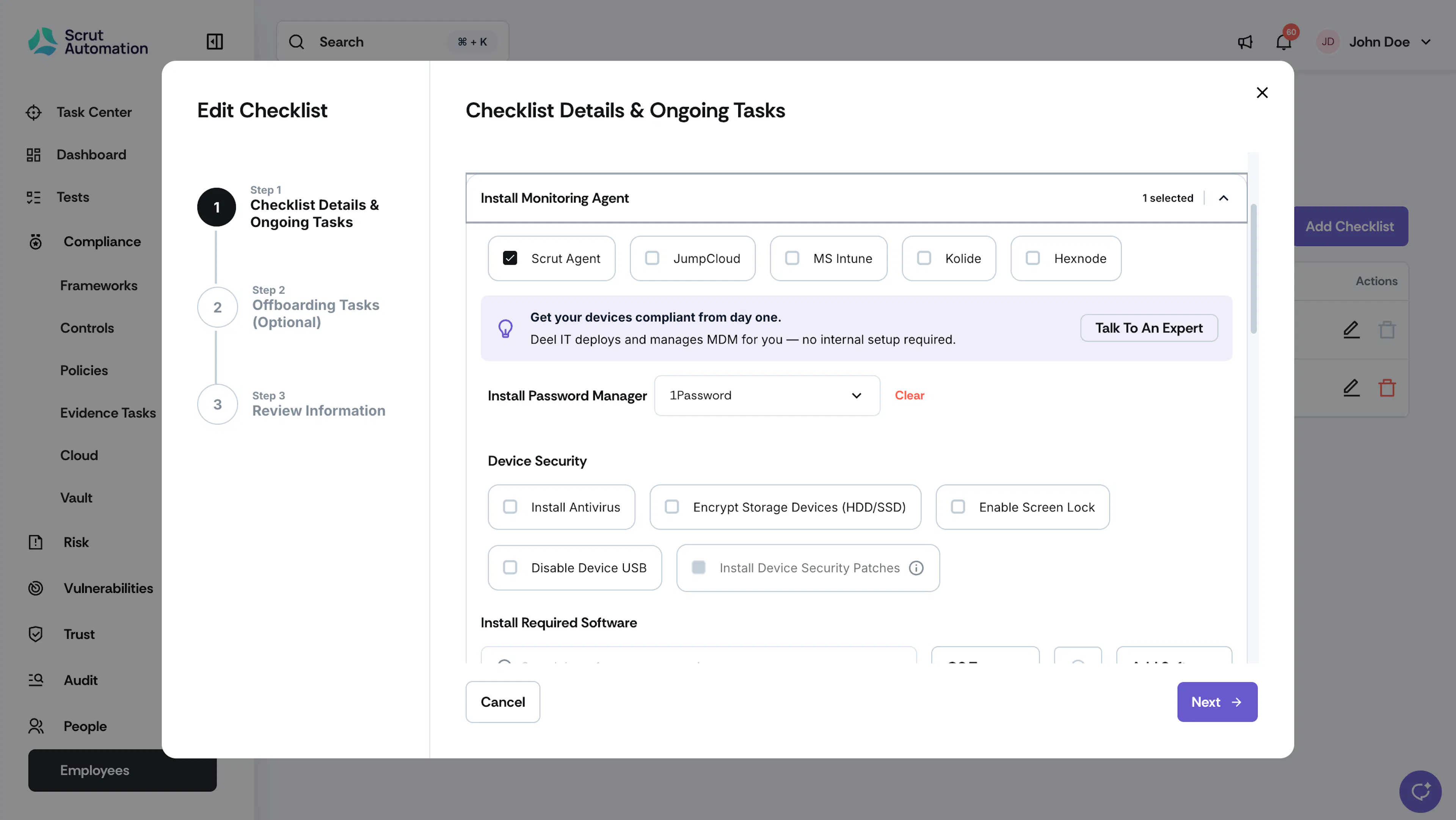Collapse the Install Monitoring Agent section
The image size is (1456, 820).
(1224, 198)
